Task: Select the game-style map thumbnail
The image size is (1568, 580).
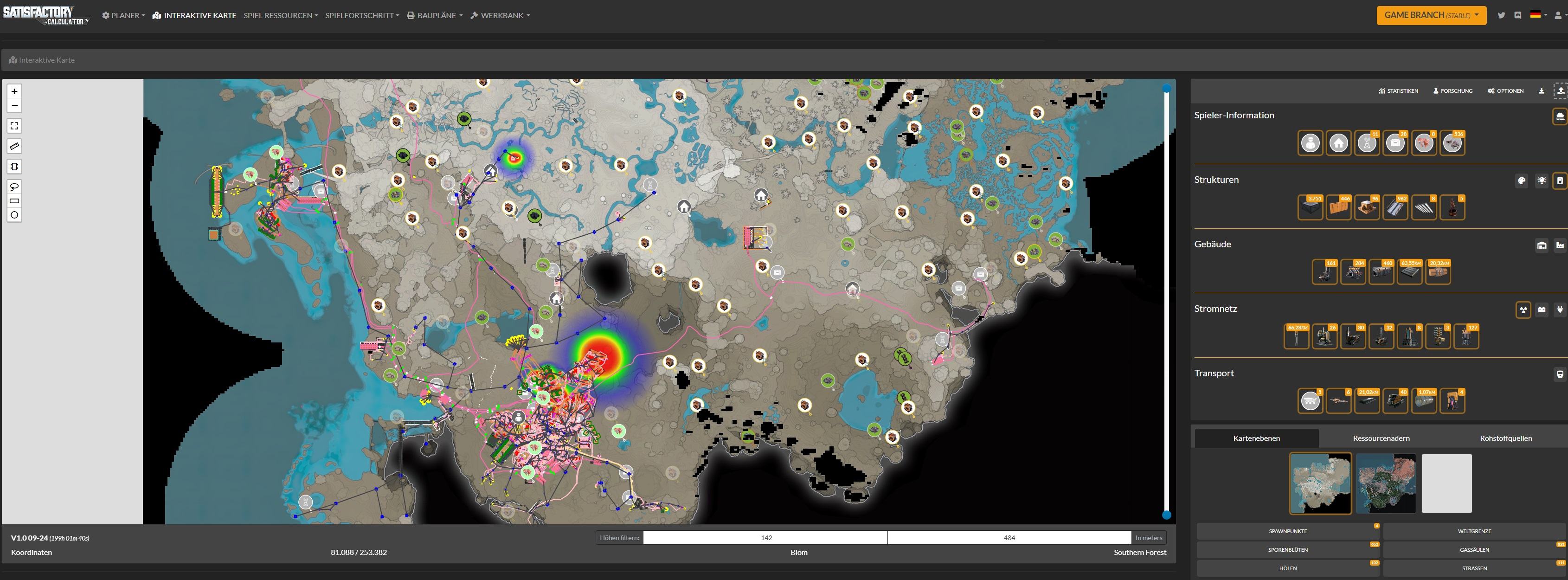Action: coord(1320,483)
